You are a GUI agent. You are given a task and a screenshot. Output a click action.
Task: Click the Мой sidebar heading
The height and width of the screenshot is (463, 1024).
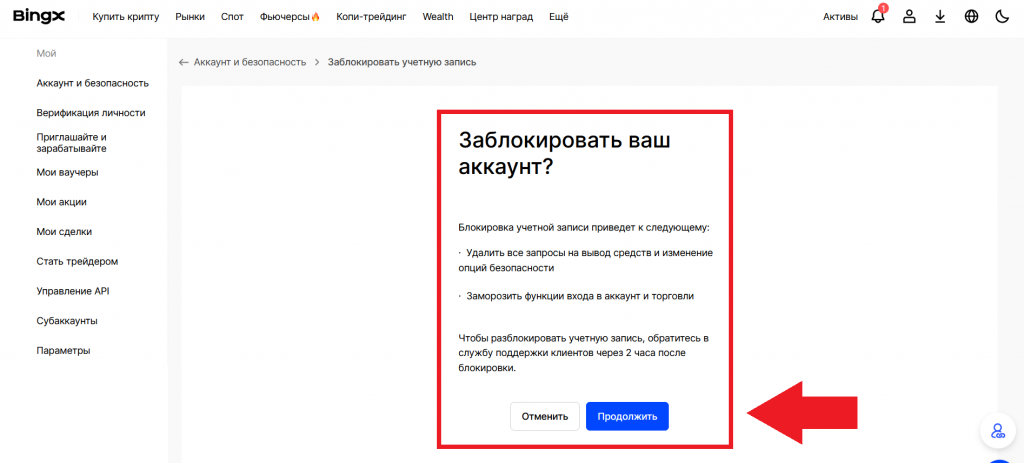coord(46,54)
